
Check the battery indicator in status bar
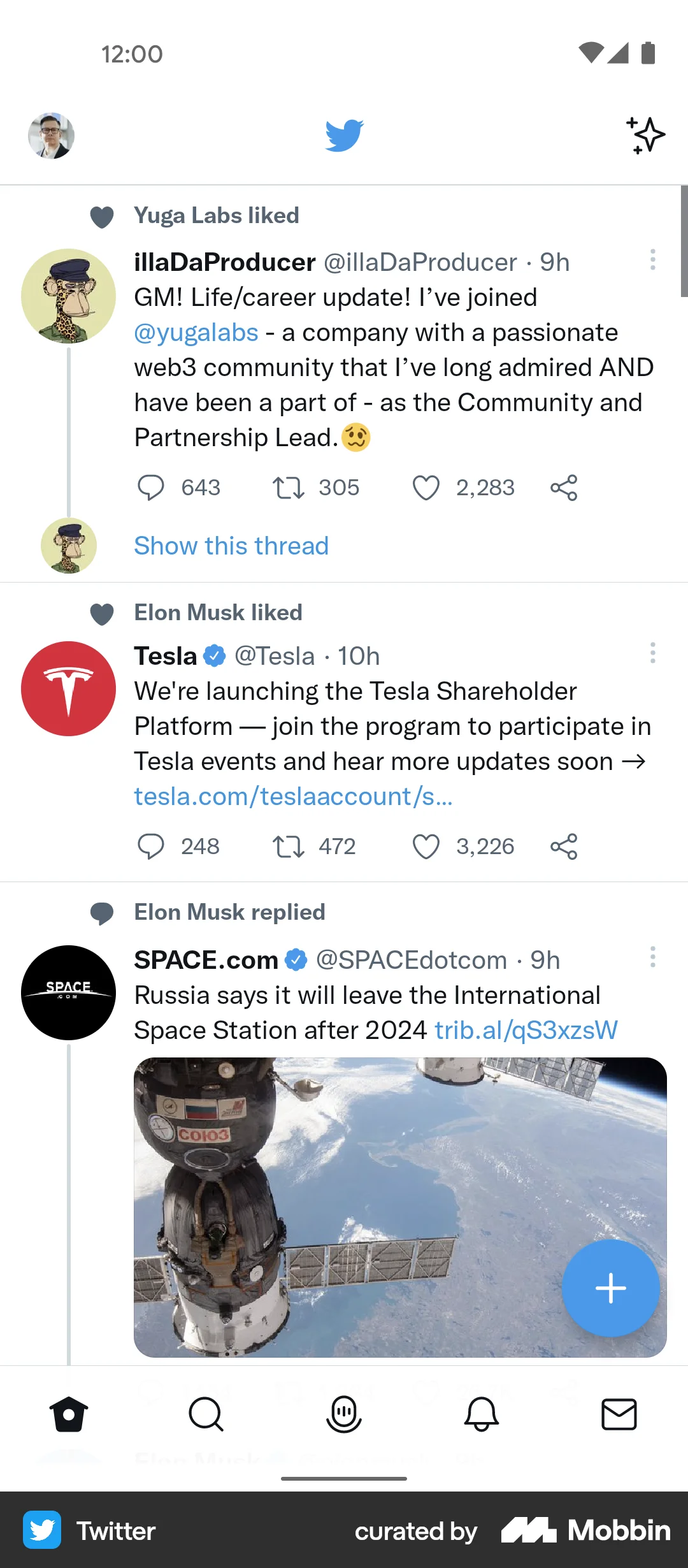tap(649, 54)
